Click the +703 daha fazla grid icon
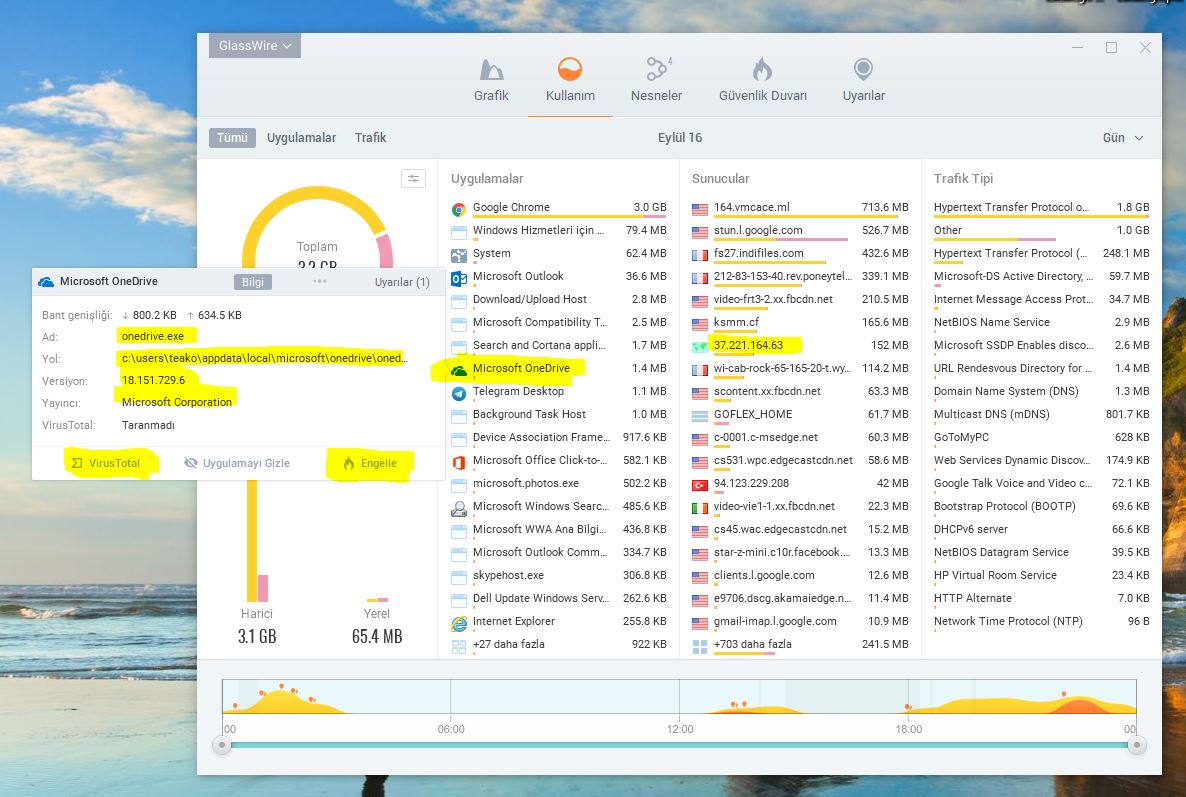Image resolution: width=1186 pixels, height=797 pixels. (700, 647)
